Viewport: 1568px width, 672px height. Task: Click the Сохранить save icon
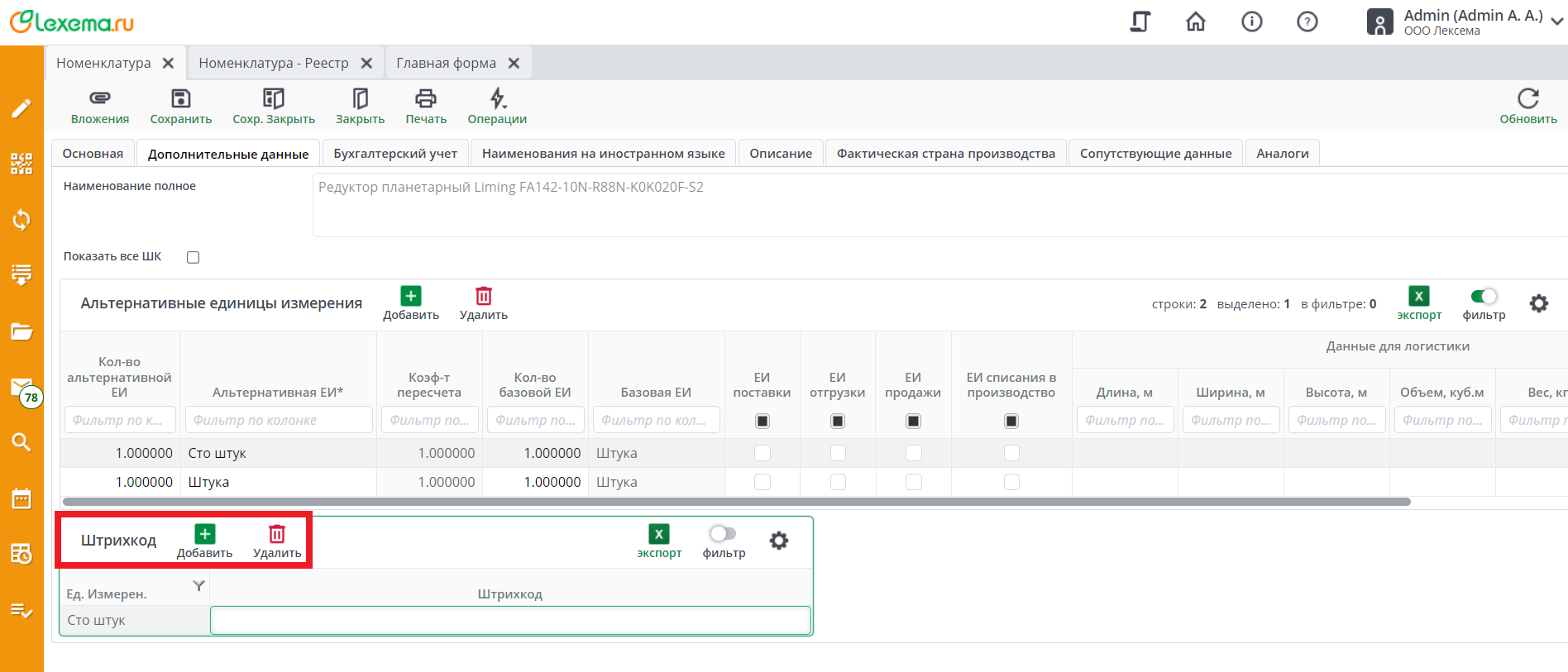click(180, 98)
